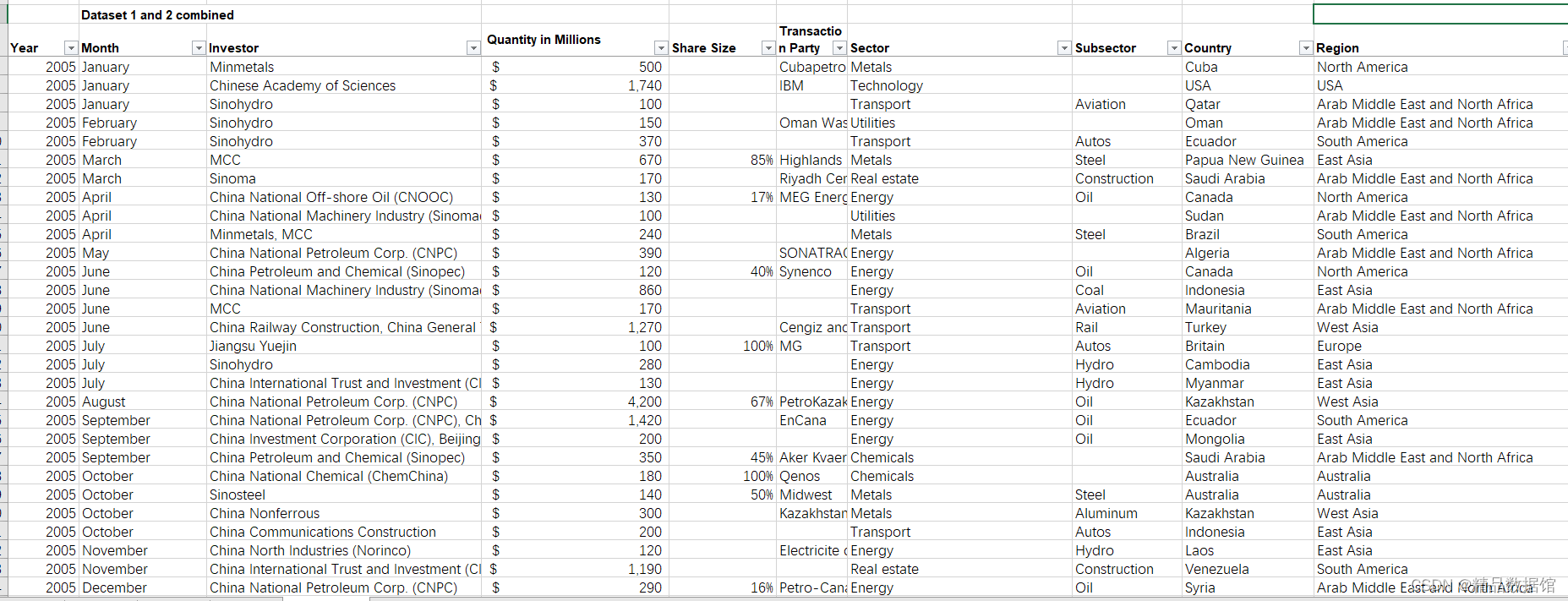
Task: Select the 'Mongolia' country cell
Action: coord(1248,439)
